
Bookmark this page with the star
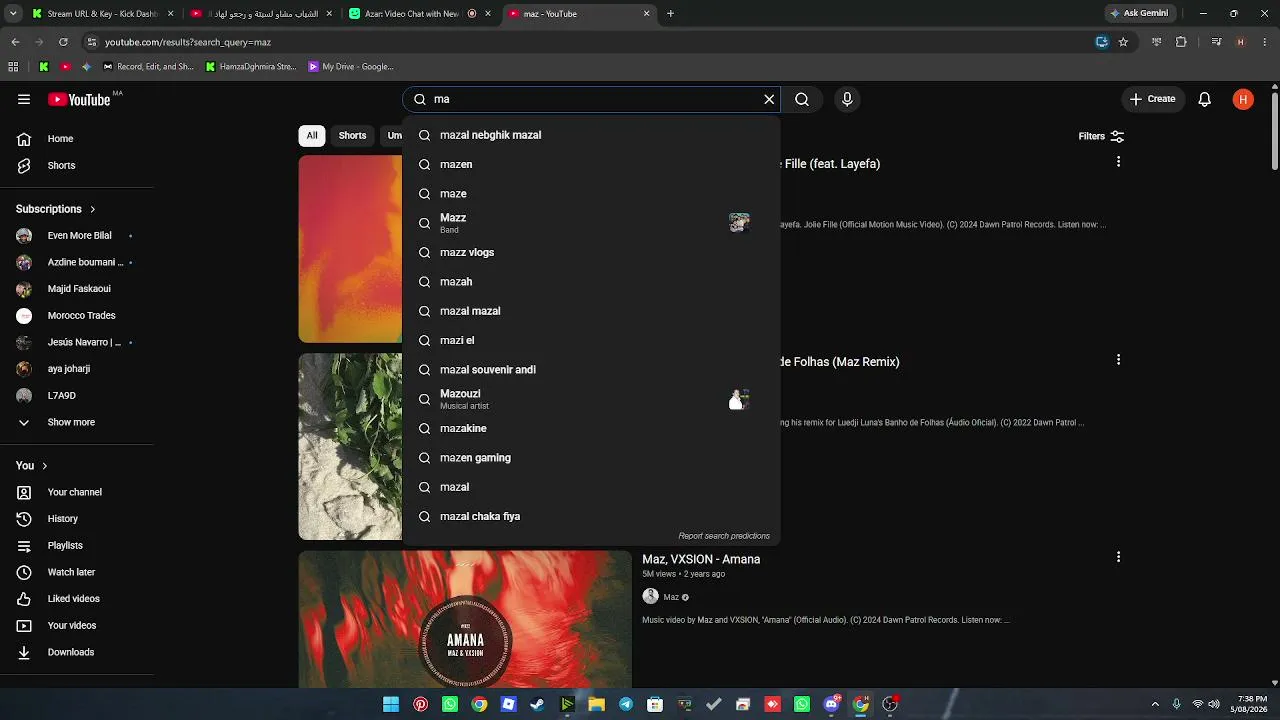coord(1123,42)
